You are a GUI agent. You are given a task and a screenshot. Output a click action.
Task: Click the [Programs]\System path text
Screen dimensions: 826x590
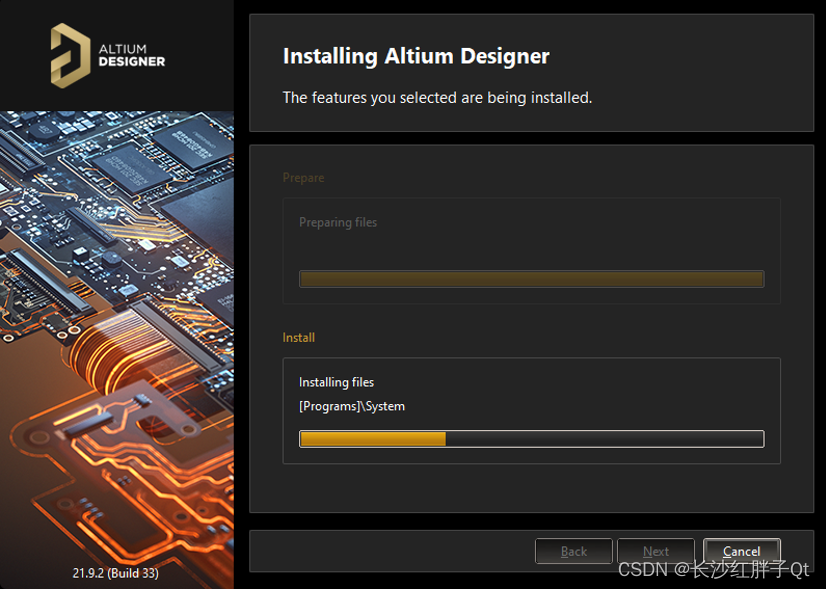click(351, 406)
